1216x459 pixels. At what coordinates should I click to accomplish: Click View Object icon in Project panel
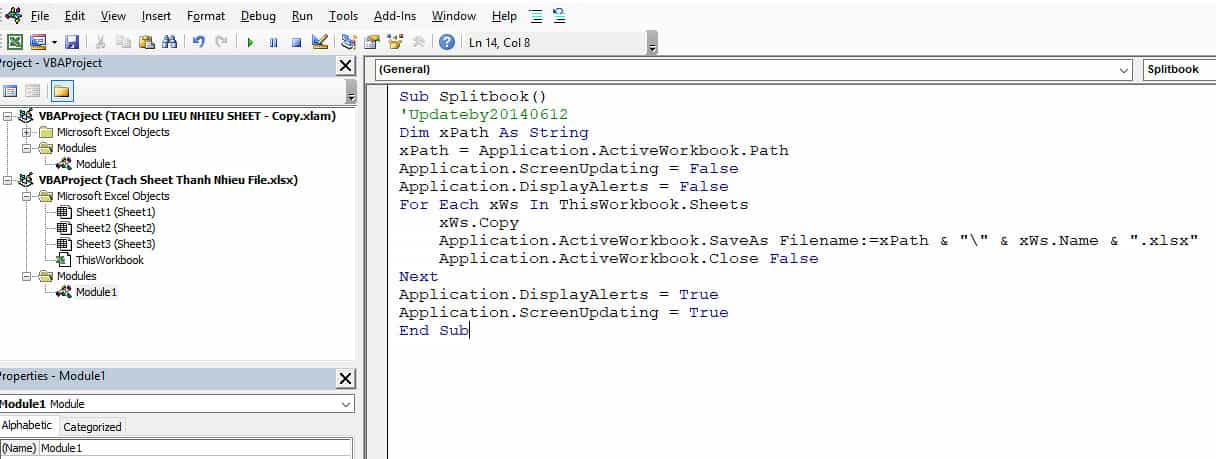pyautogui.click(x=33, y=91)
